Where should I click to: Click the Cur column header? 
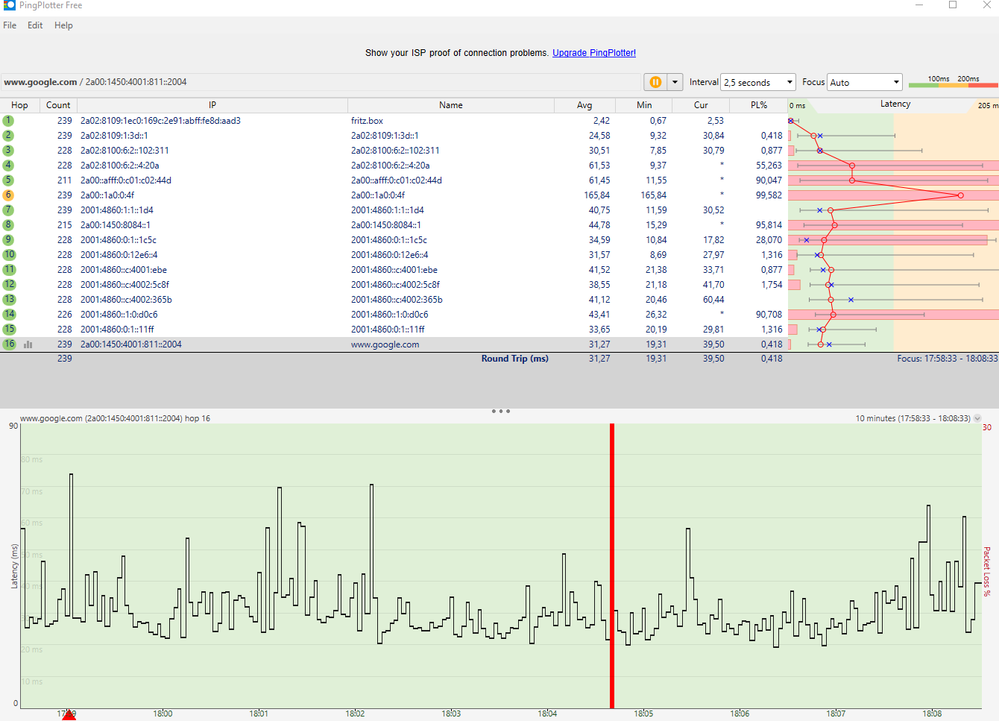pyautogui.click(x=701, y=105)
